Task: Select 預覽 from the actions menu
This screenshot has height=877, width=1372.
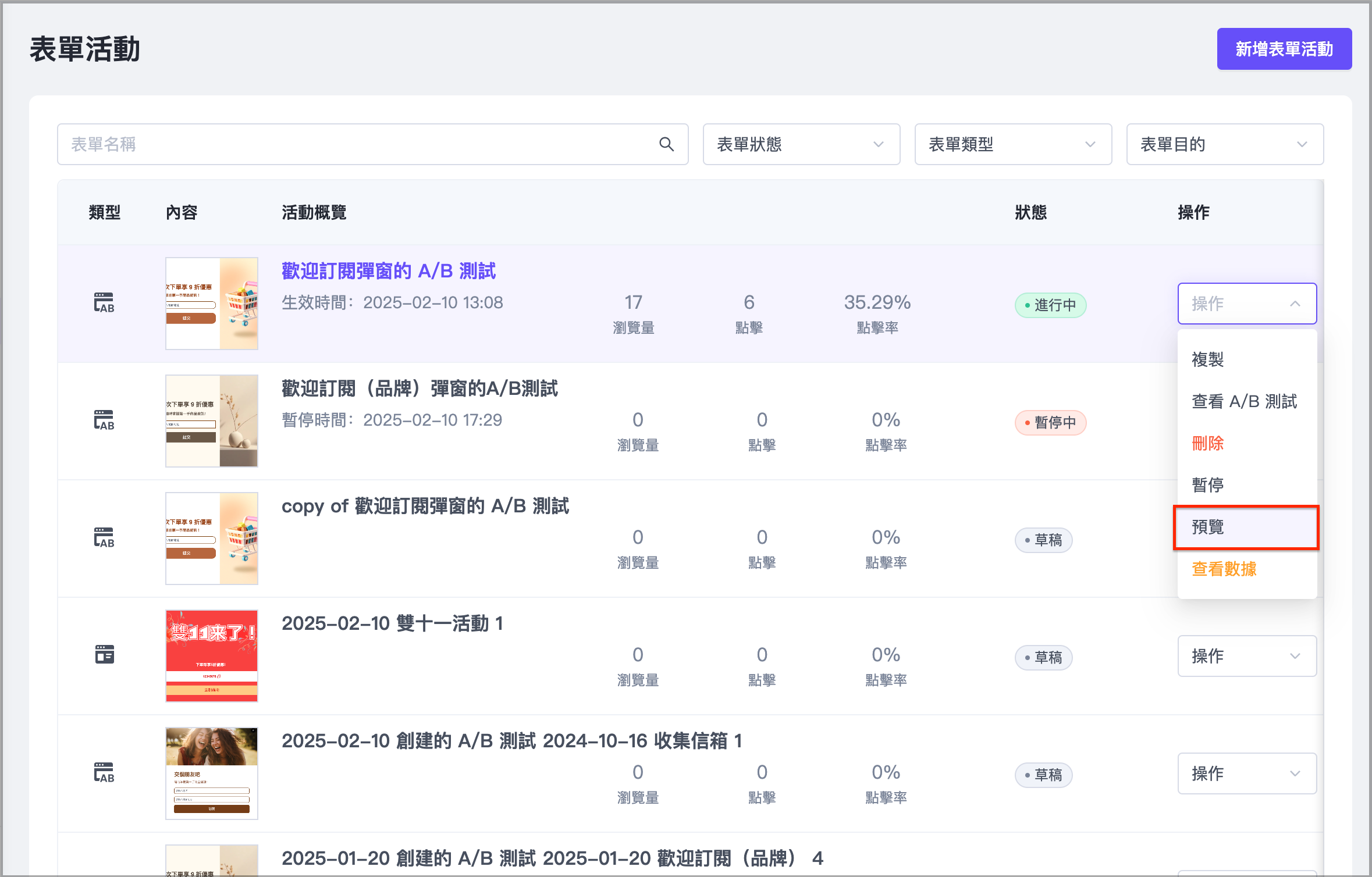Action: click(1245, 527)
